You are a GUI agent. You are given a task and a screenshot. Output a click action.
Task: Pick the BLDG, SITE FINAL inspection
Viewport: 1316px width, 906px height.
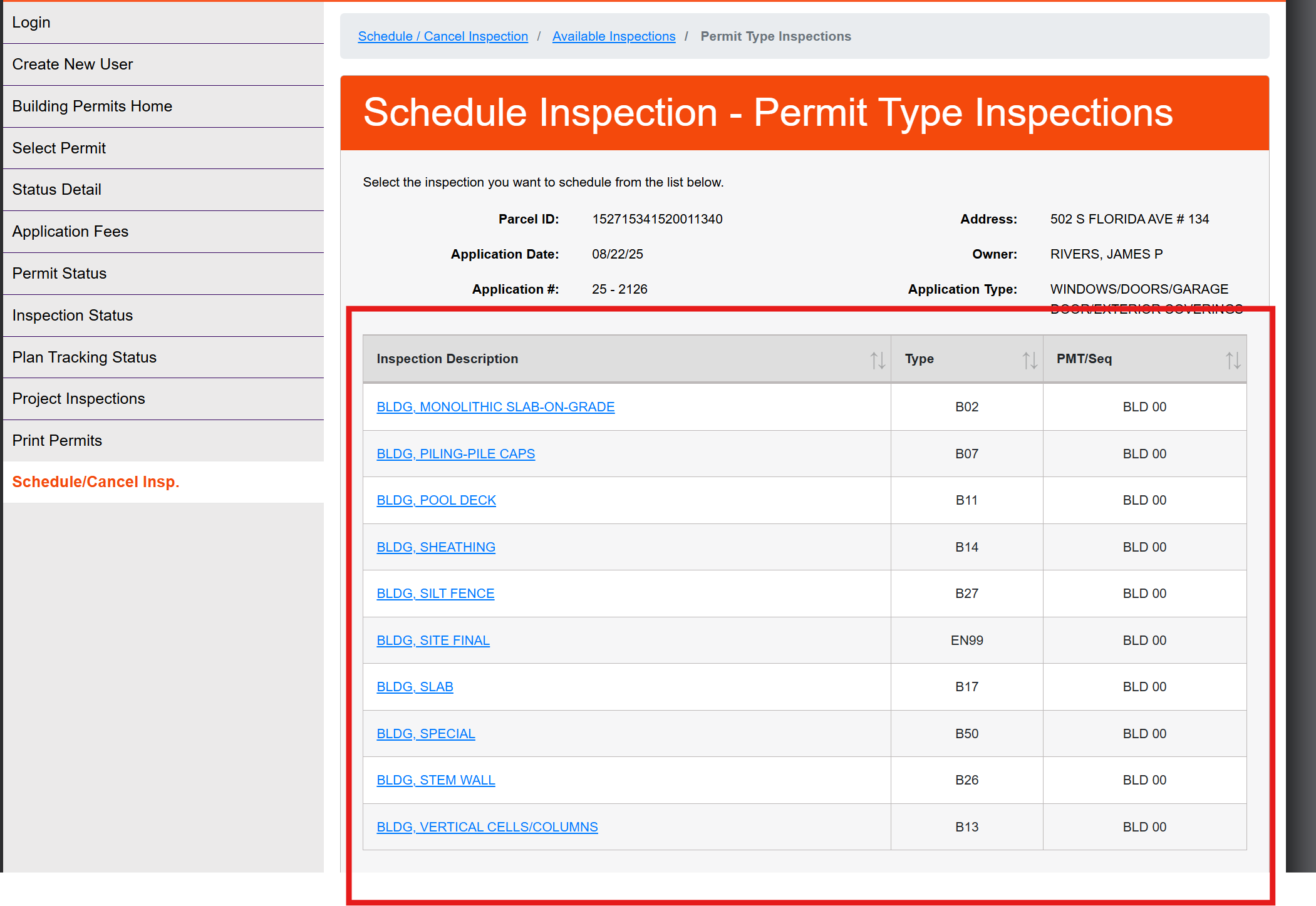tap(433, 640)
